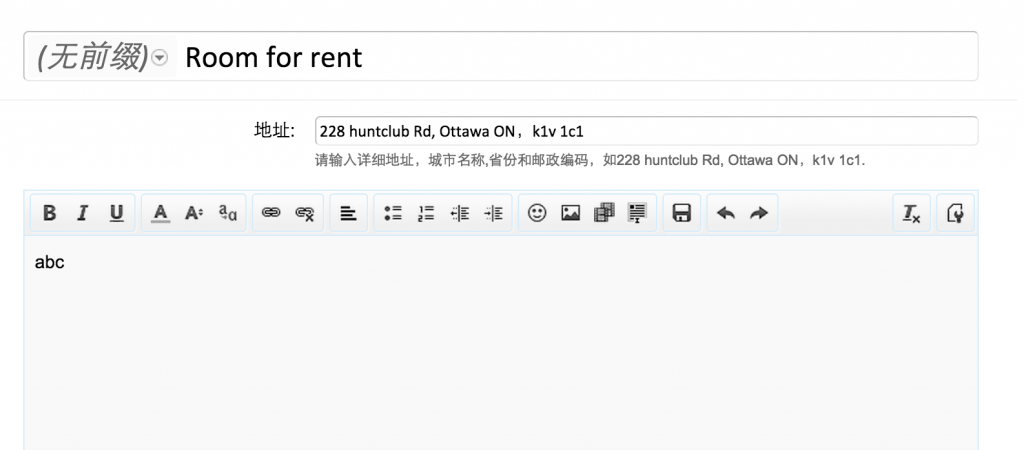Toggle italic text style

point(83,213)
